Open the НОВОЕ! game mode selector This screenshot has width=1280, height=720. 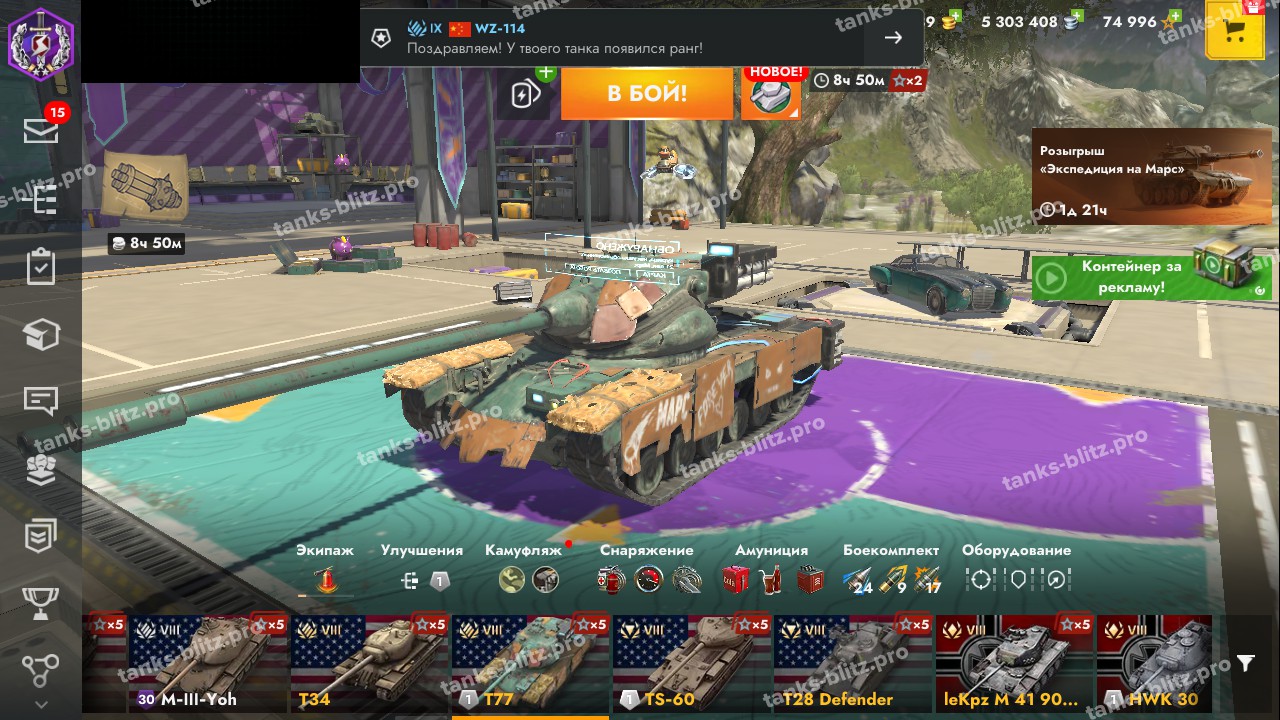click(771, 94)
